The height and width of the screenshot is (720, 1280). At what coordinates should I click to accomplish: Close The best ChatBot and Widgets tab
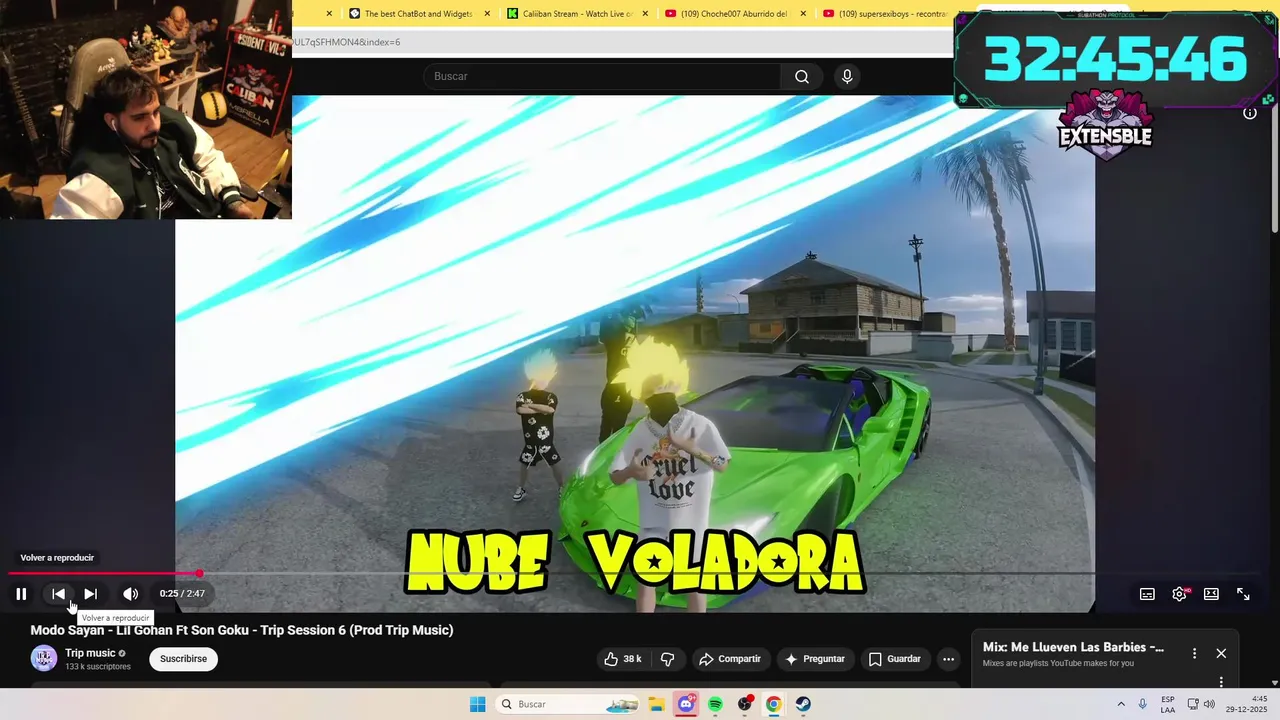(x=487, y=14)
